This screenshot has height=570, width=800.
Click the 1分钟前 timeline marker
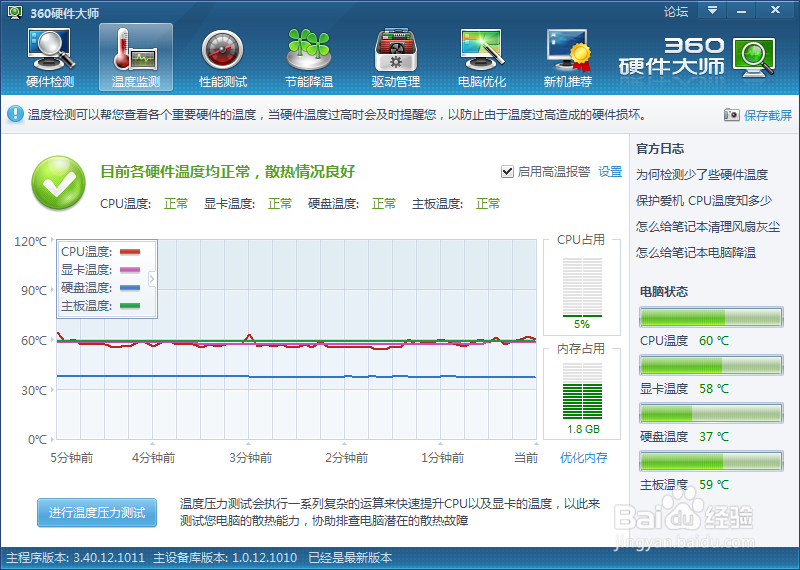pyautogui.click(x=442, y=457)
